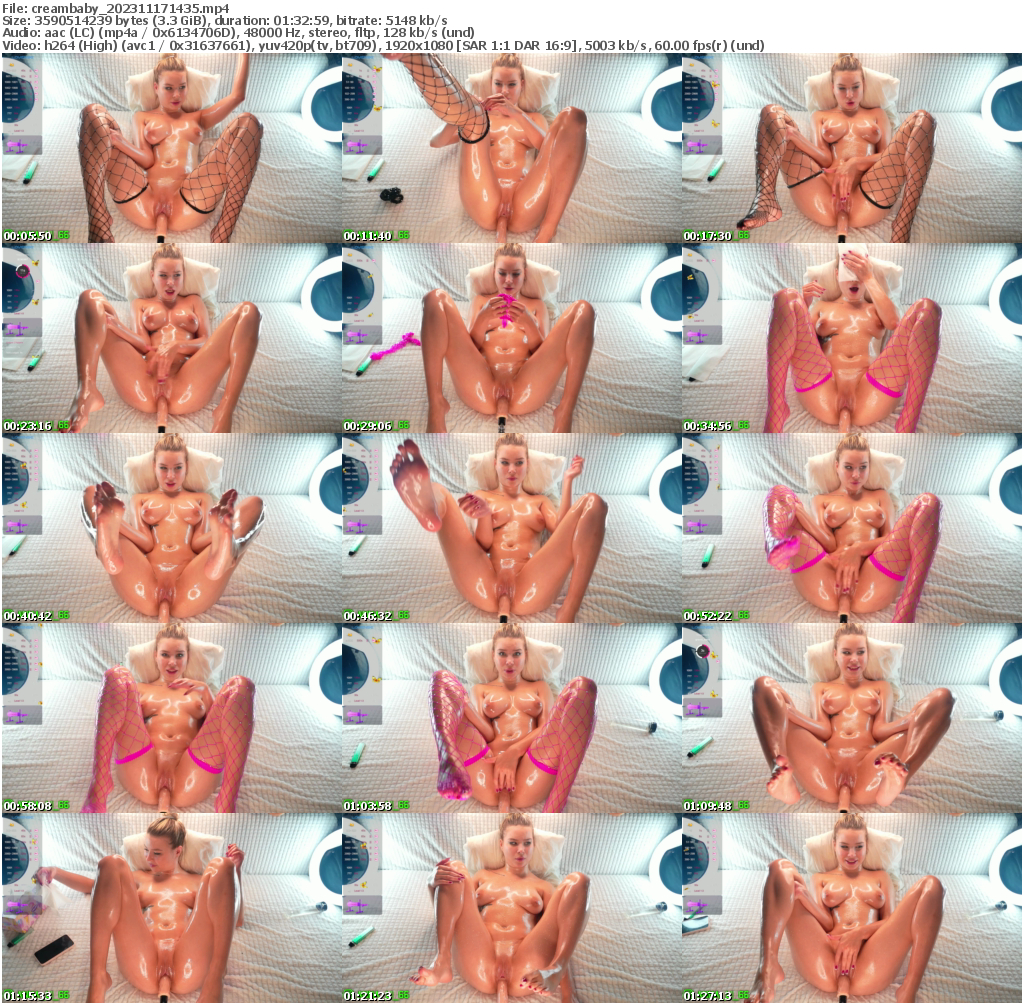Open the thumbnail at timestamp 00:05:50
This screenshot has height=1003, width=1024.
point(170,145)
